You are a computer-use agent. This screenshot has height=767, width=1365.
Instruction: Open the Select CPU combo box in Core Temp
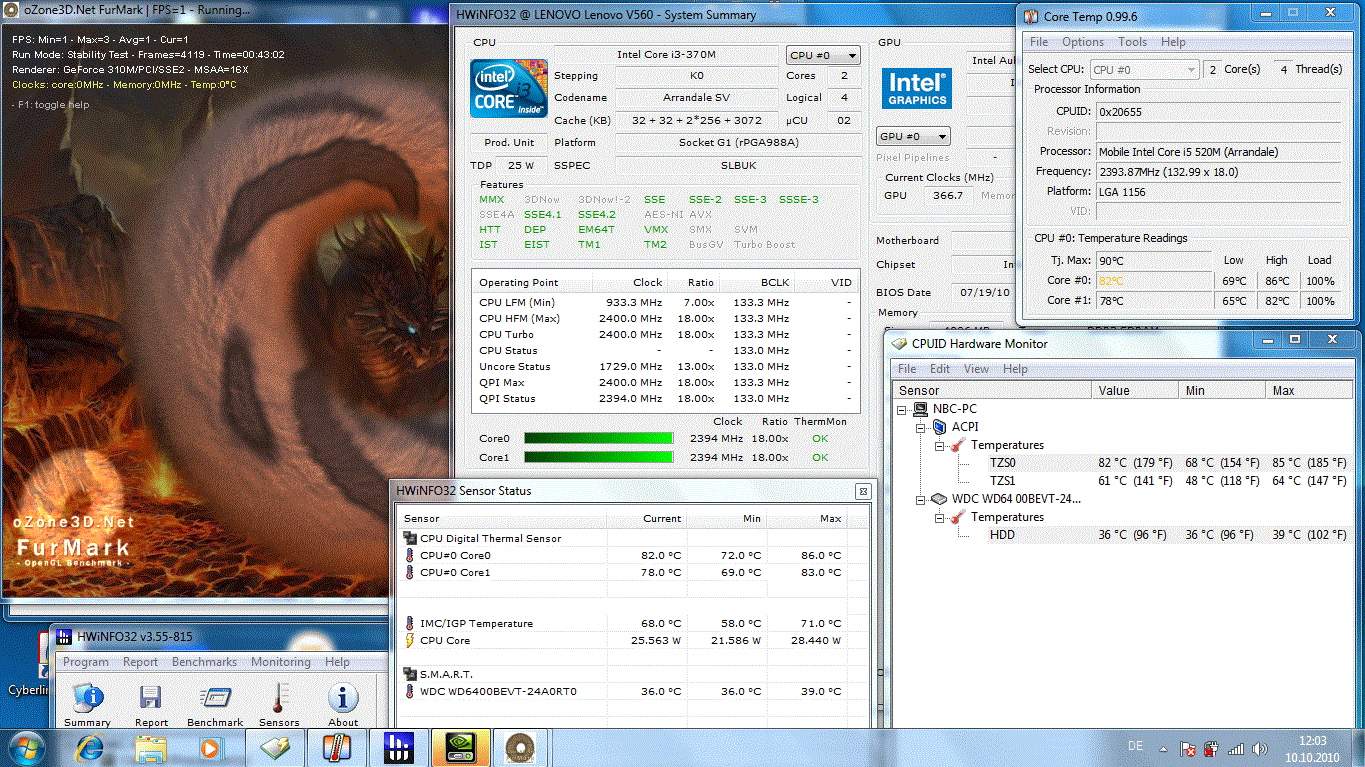pyautogui.click(x=1145, y=69)
